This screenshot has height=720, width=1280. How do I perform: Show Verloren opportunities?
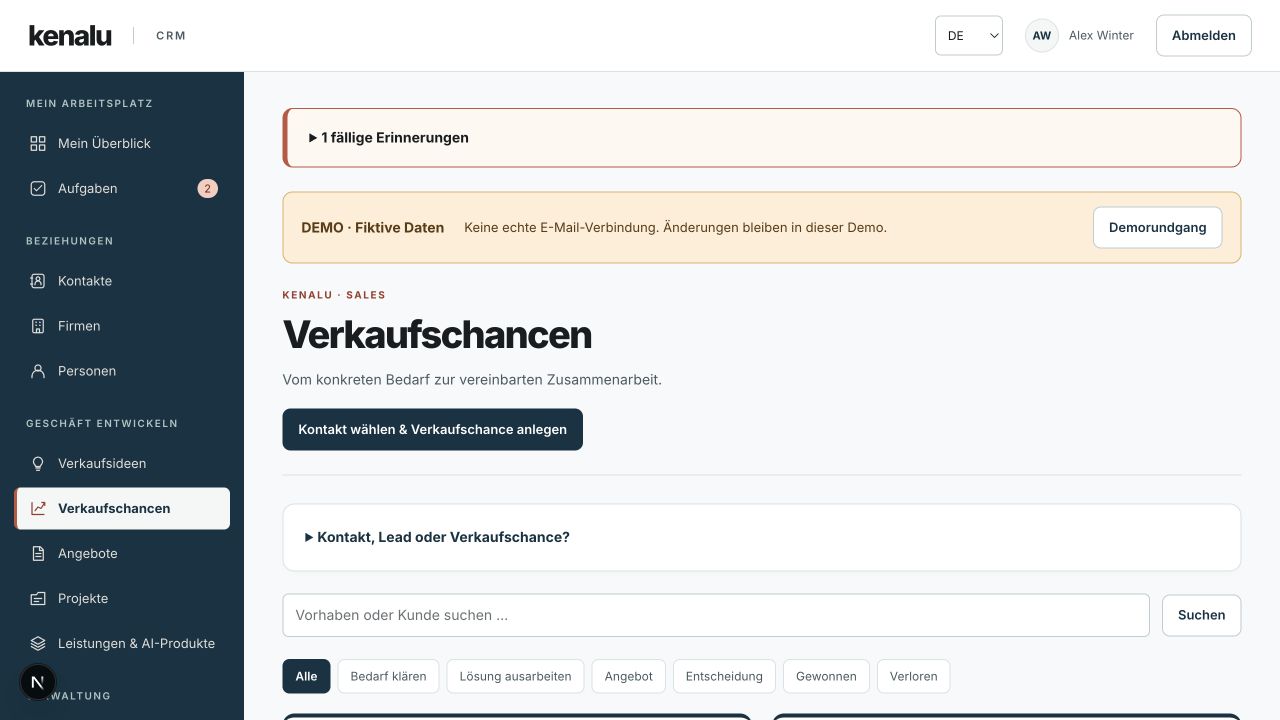tap(913, 676)
